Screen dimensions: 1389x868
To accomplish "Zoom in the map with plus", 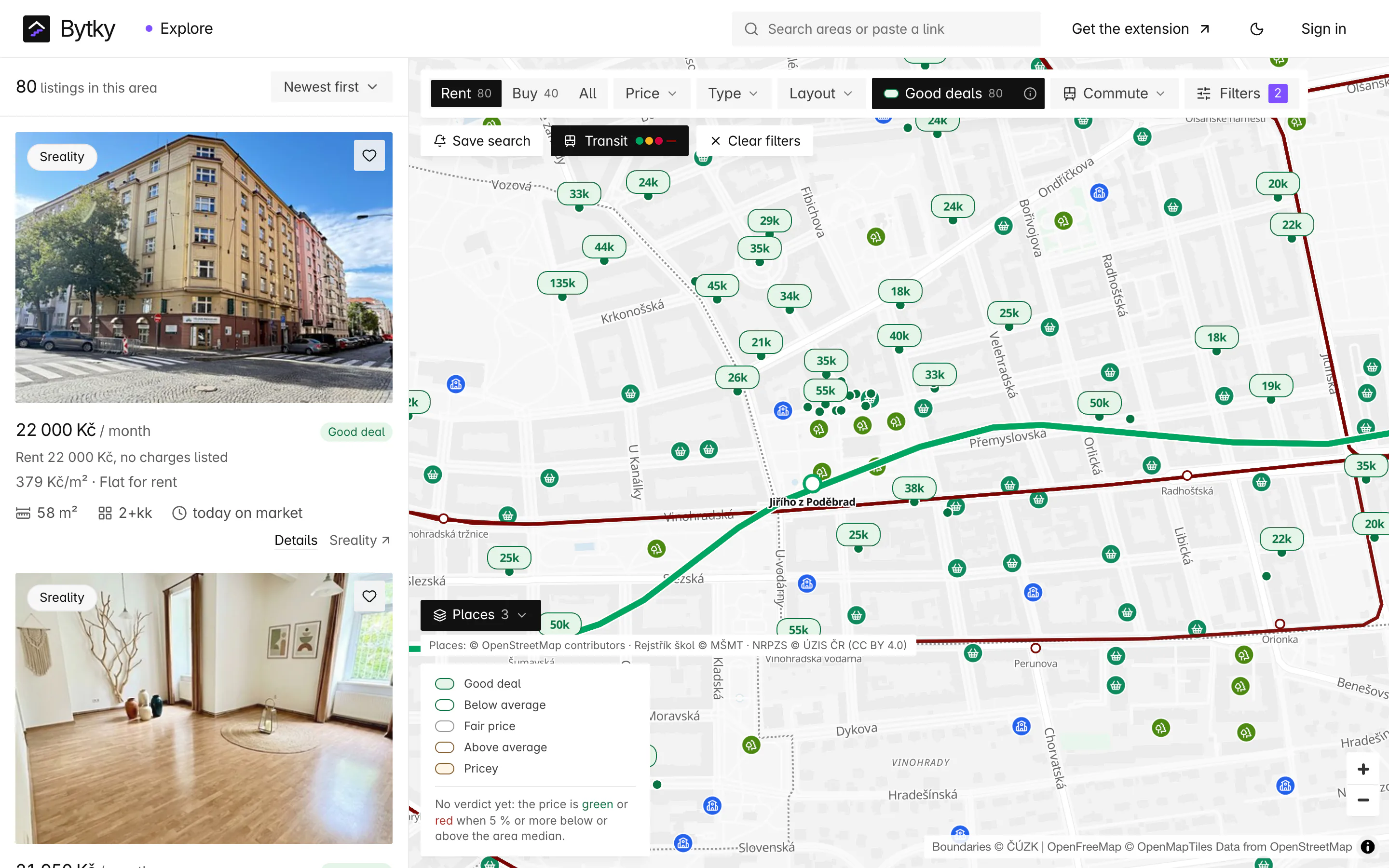I will 1363,769.
